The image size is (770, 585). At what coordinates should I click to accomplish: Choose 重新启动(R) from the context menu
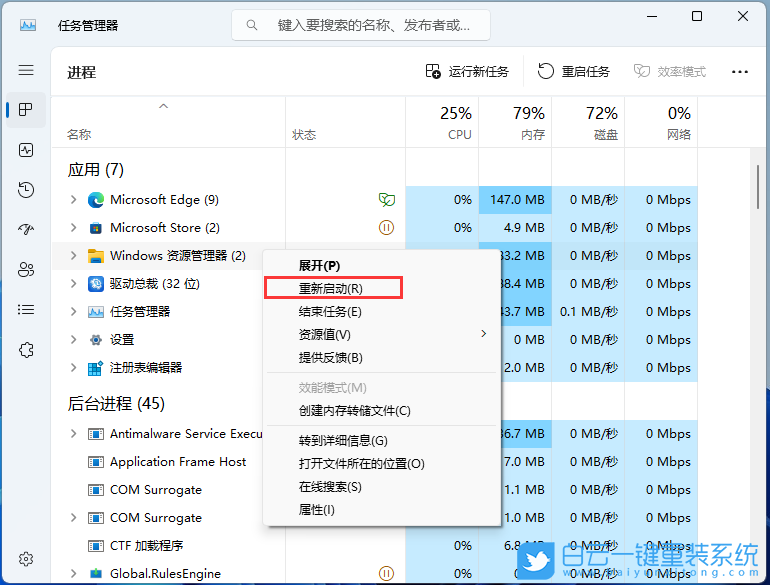[x=332, y=288]
